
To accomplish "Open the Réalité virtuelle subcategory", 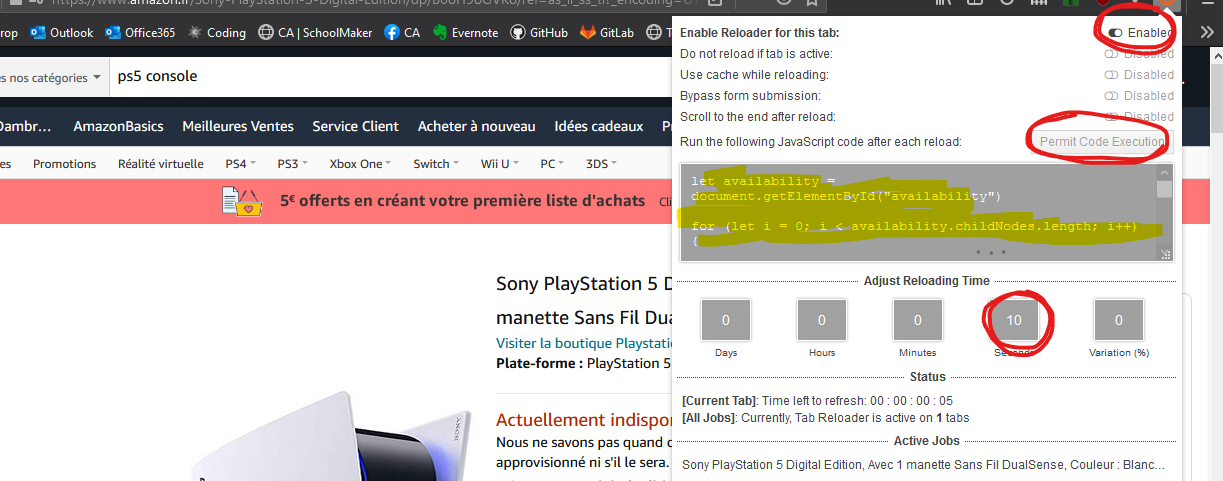I will coord(160,163).
